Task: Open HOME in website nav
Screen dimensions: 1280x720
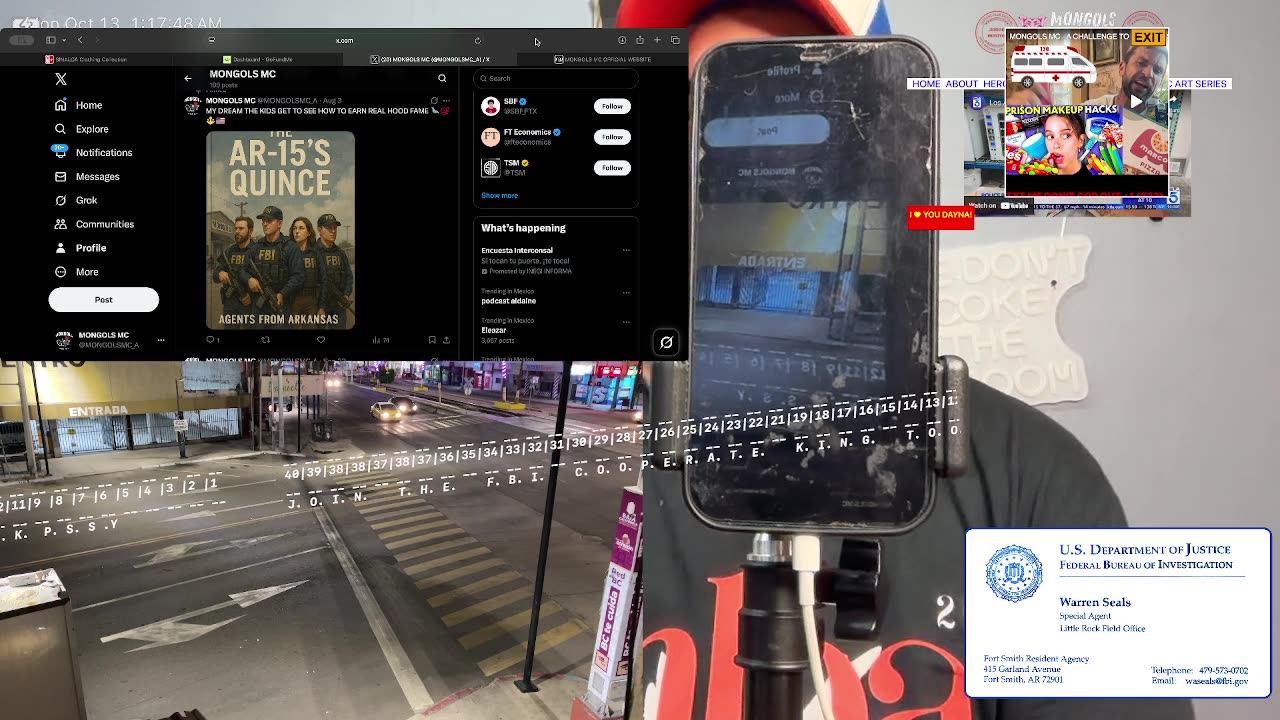Action: coord(926,84)
